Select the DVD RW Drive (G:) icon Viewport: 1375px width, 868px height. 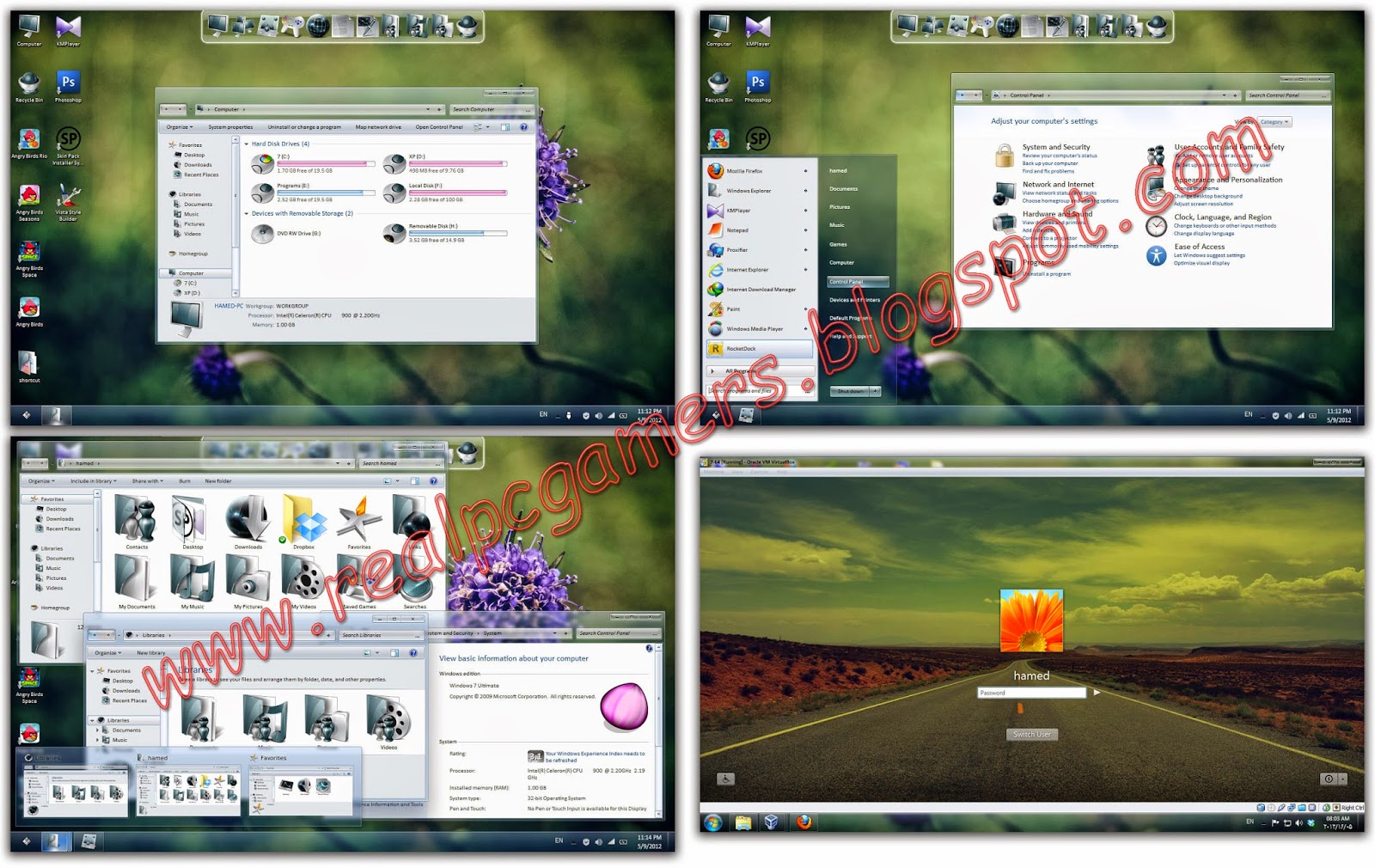click(263, 233)
